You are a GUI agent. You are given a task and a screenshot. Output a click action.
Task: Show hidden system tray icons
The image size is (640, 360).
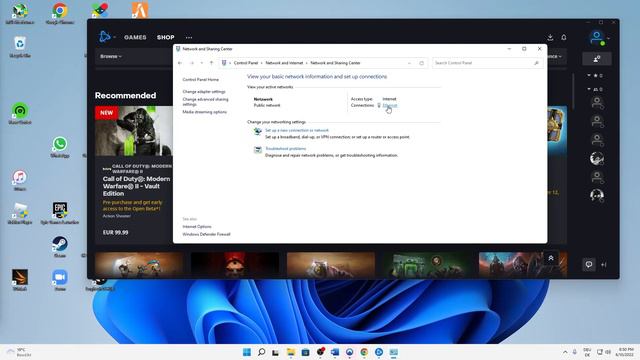[x=565, y=352]
